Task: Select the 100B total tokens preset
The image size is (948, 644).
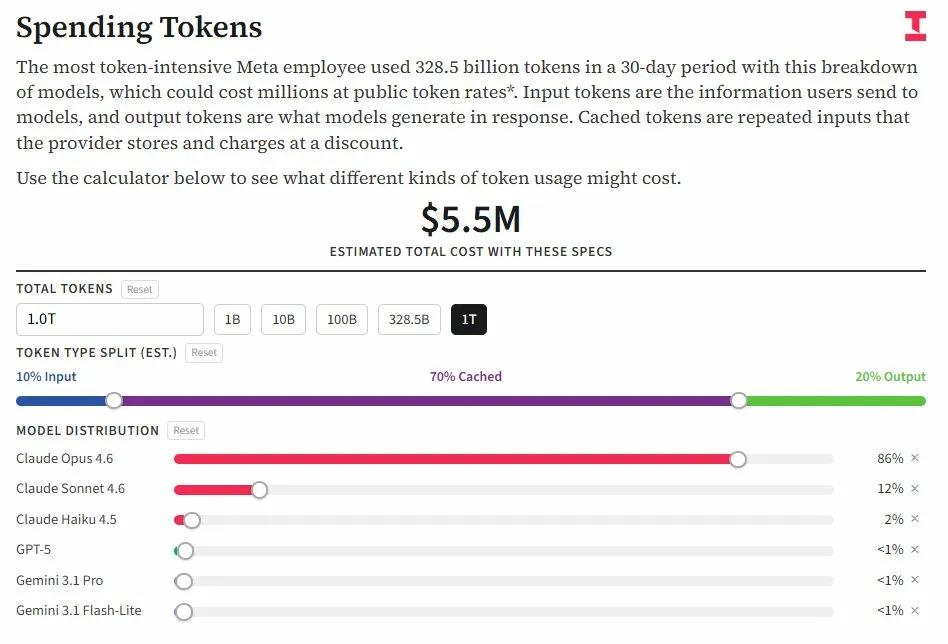Action: (x=342, y=320)
